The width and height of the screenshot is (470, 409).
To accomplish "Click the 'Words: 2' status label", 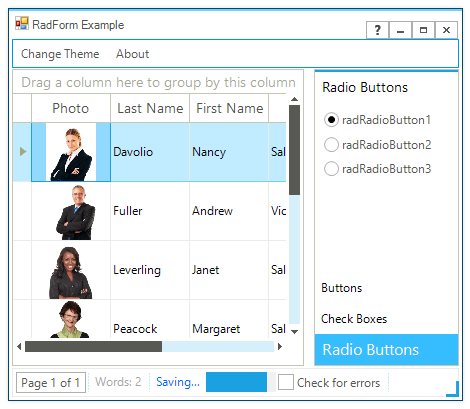I will coord(118,382).
